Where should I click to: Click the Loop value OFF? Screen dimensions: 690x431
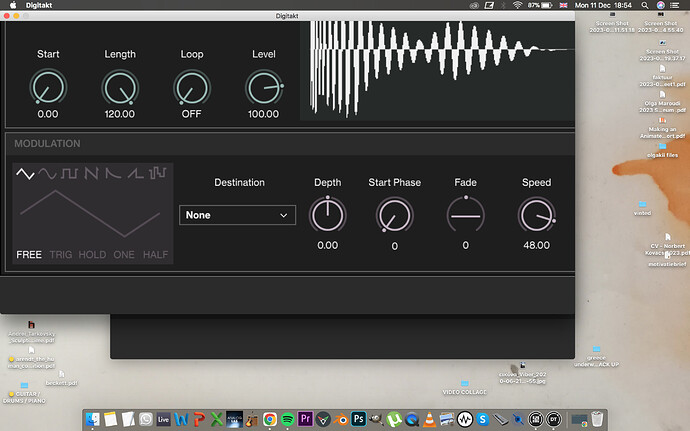191,114
